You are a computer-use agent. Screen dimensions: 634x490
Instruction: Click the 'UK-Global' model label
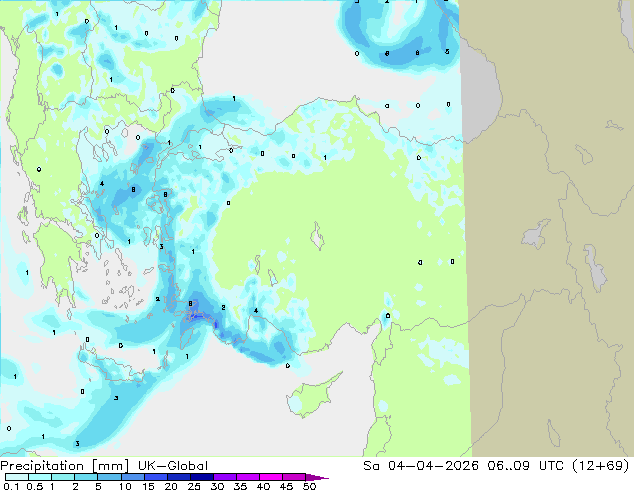pyautogui.click(x=173, y=466)
